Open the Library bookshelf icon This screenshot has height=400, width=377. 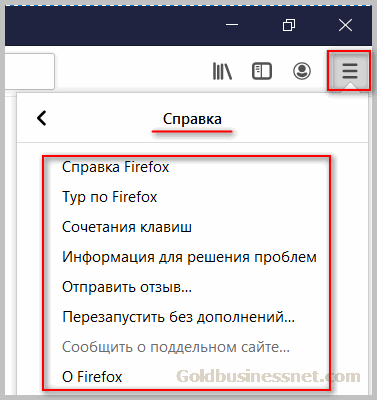[222, 71]
